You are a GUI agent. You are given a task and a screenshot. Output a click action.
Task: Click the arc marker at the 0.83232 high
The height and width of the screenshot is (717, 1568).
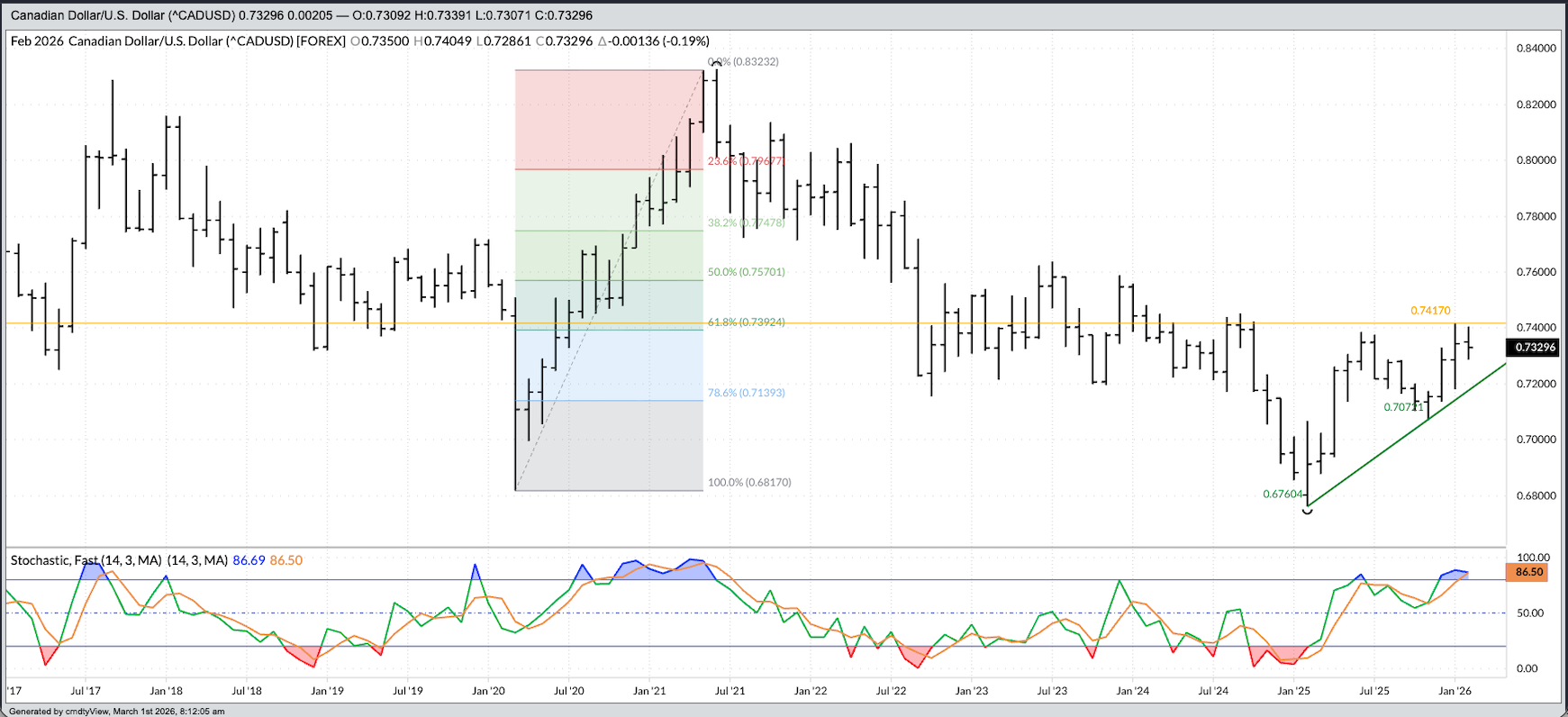pos(717,63)
